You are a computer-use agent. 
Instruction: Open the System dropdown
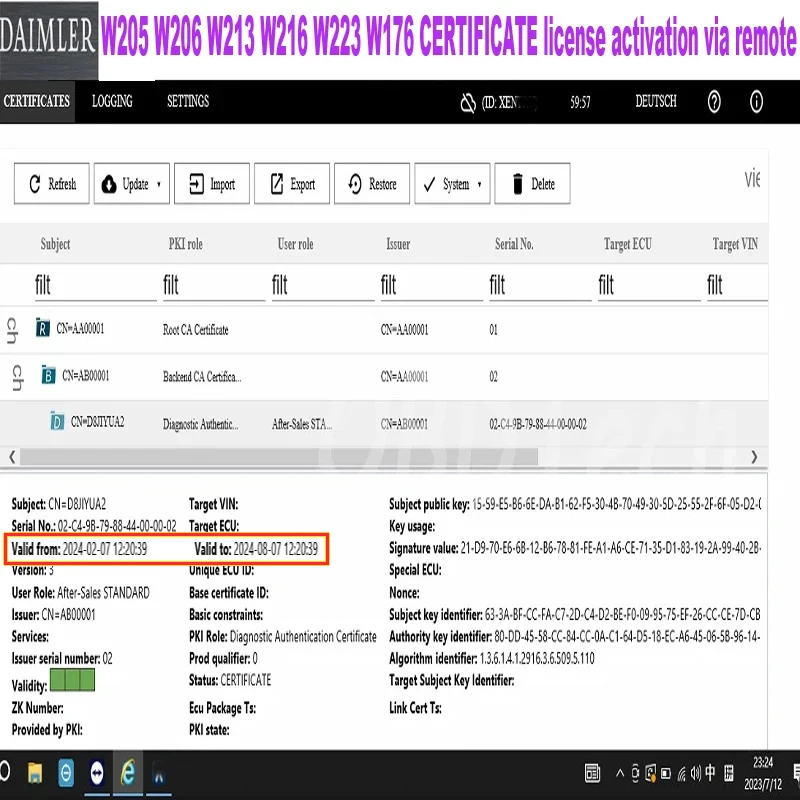[452, 184]
